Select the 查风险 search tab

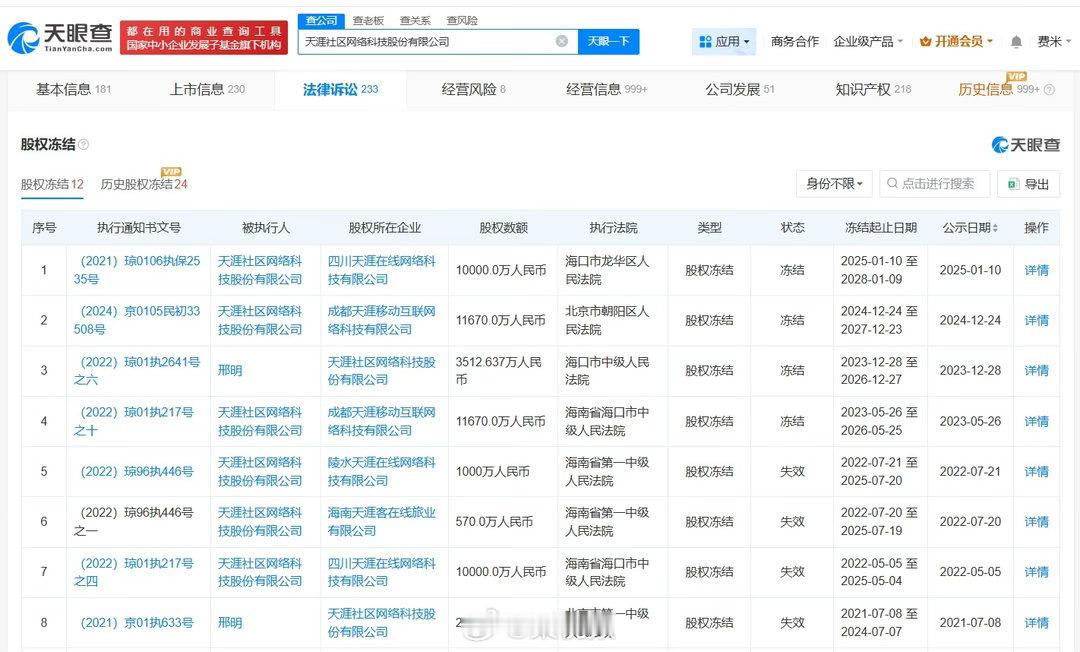(x=462, y=21)
